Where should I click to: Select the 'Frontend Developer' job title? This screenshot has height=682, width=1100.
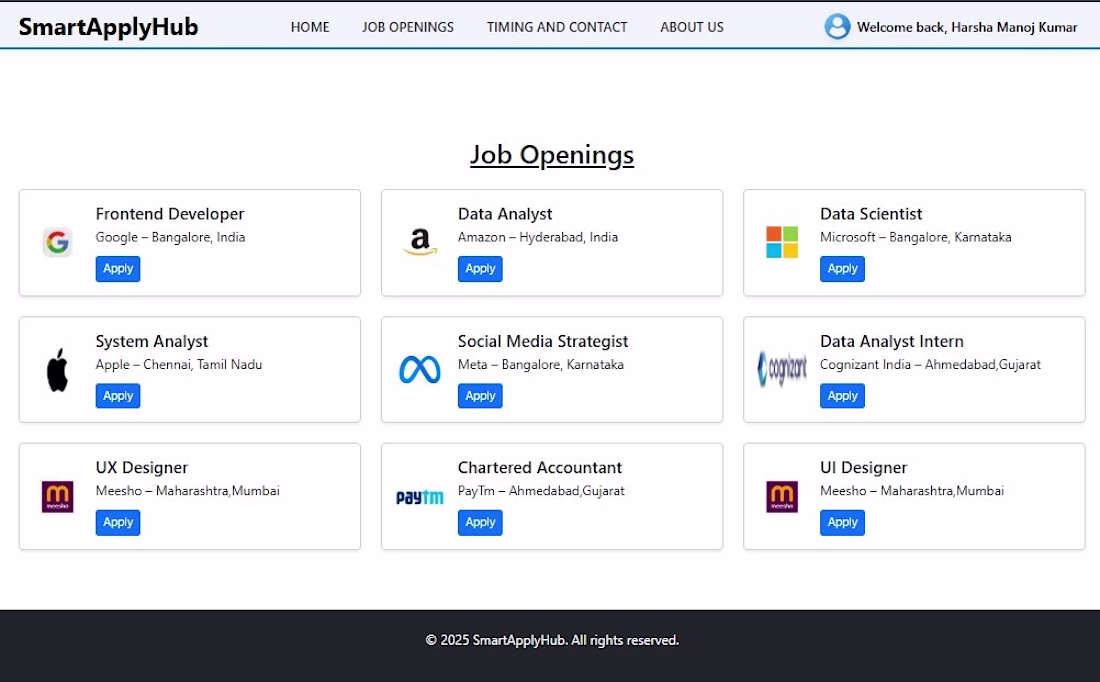point(170,214)
